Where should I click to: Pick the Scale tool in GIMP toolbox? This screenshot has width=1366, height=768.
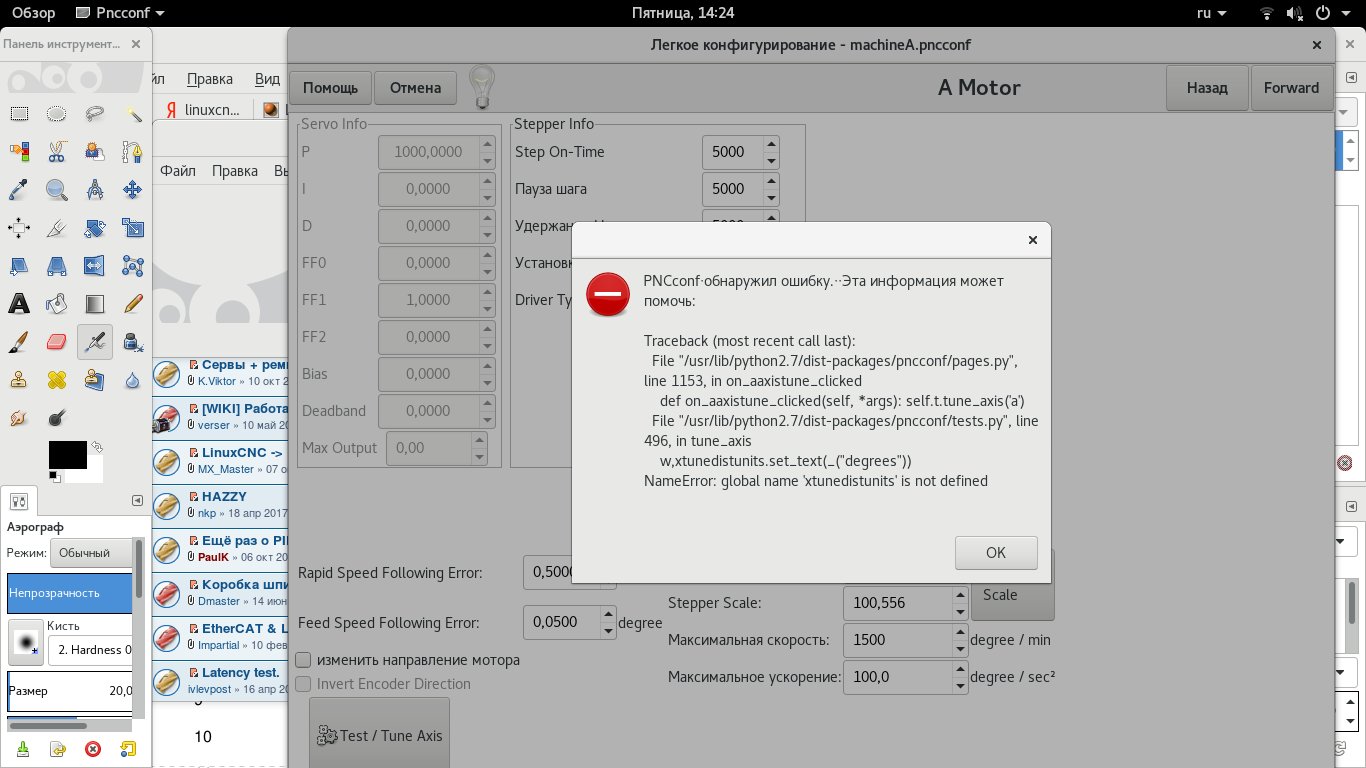133,228
